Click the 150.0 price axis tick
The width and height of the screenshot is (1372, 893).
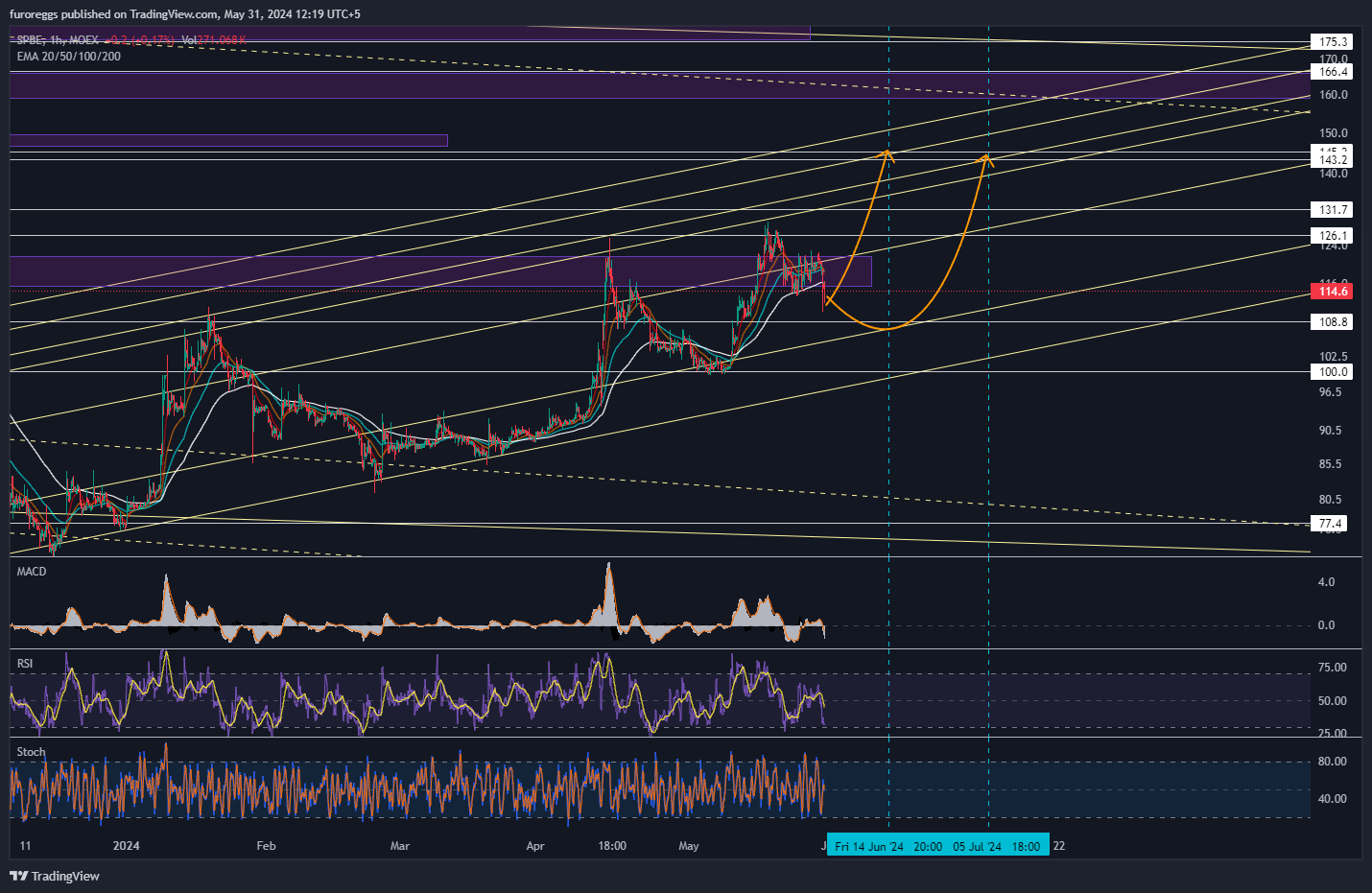(x=1334, y=133)
